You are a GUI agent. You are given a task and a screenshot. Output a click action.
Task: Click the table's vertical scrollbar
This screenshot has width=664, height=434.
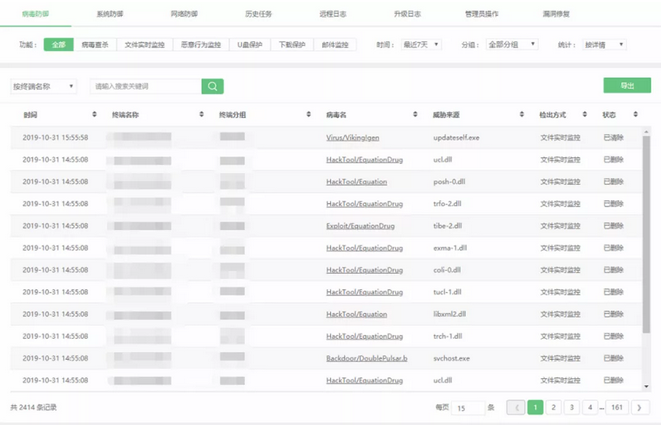646,250
